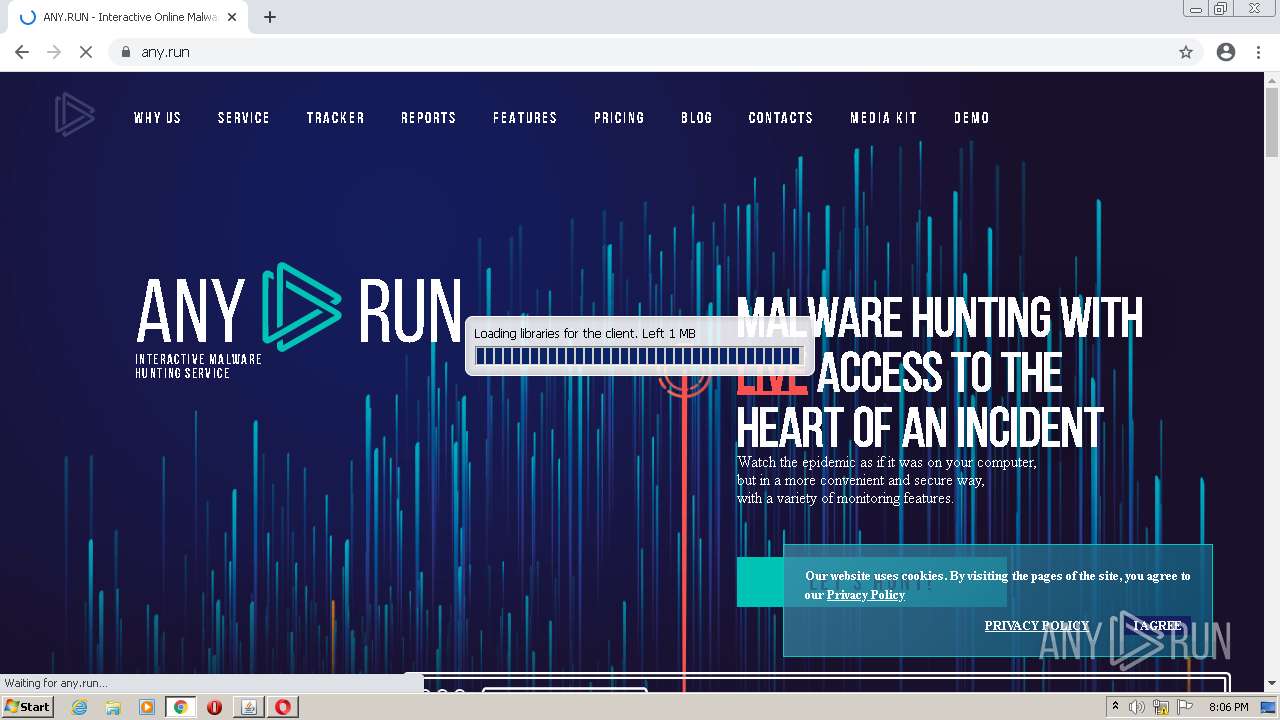The image size is (1280, 720).
Task: Open the CONTACTS page
Action: tap(781, 118)
